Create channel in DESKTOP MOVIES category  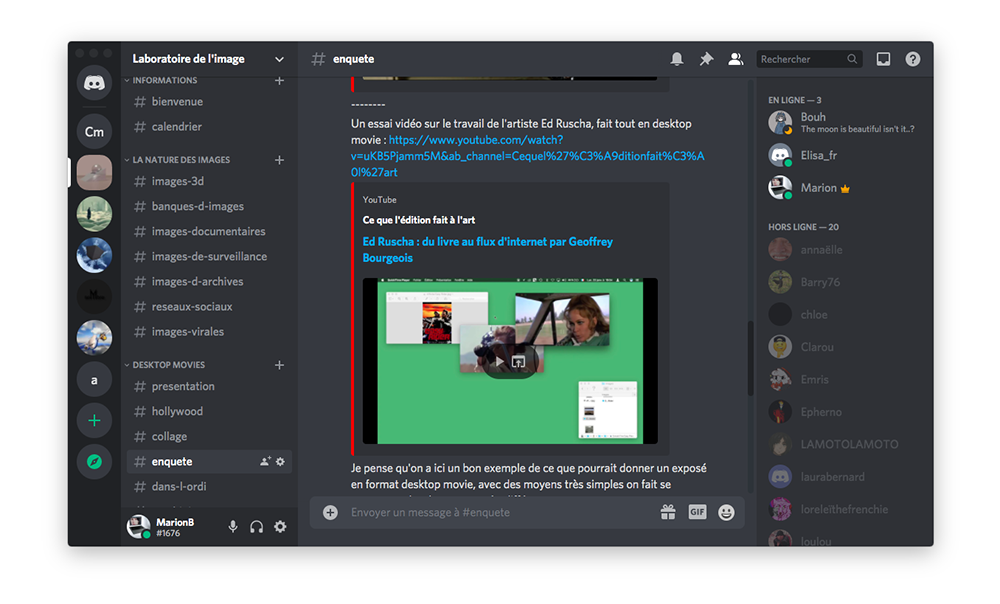[x=279, y=365]
